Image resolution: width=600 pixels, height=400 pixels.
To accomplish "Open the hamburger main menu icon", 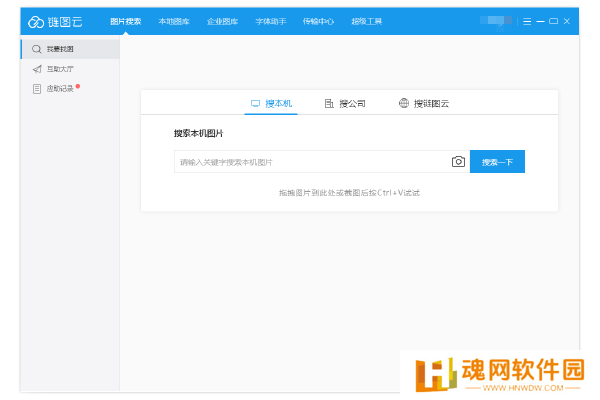I will (x=527, y=21).
